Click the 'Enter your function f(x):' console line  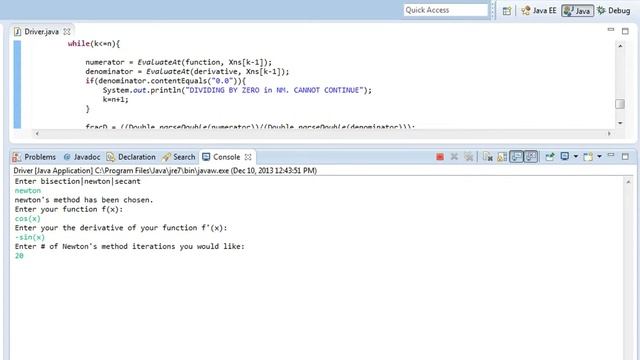point(69,209)
